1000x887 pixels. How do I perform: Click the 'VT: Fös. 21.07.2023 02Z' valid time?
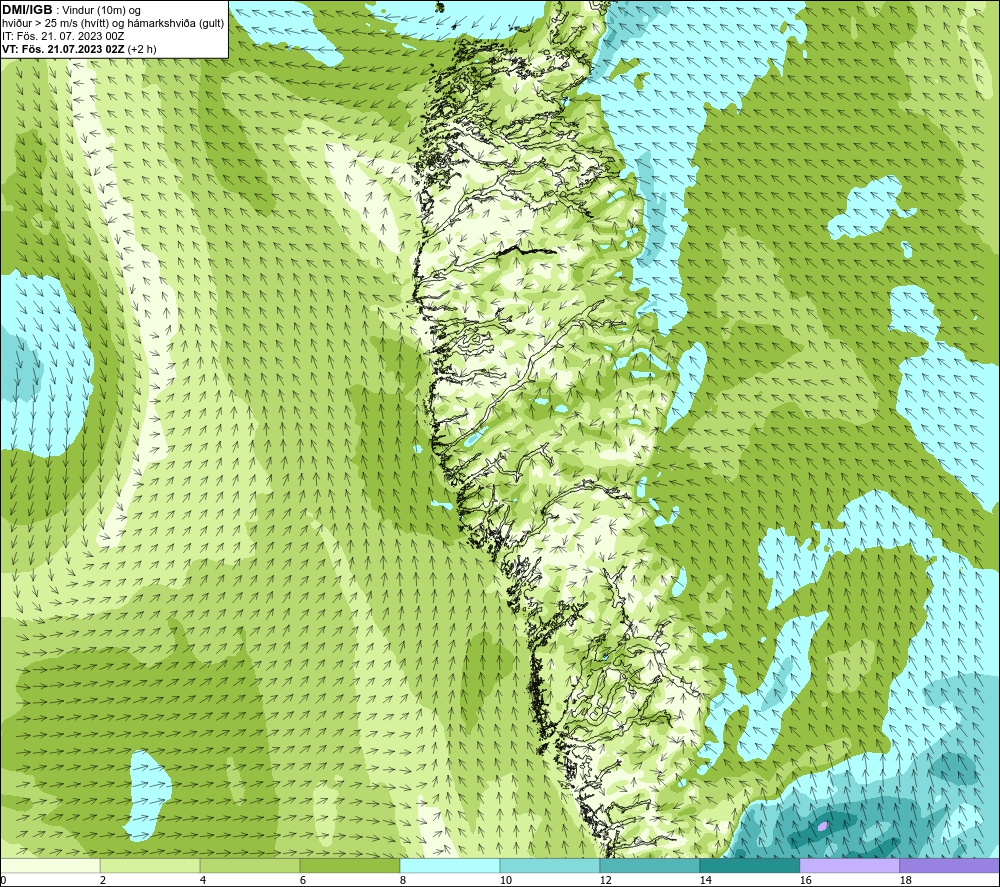63,49
